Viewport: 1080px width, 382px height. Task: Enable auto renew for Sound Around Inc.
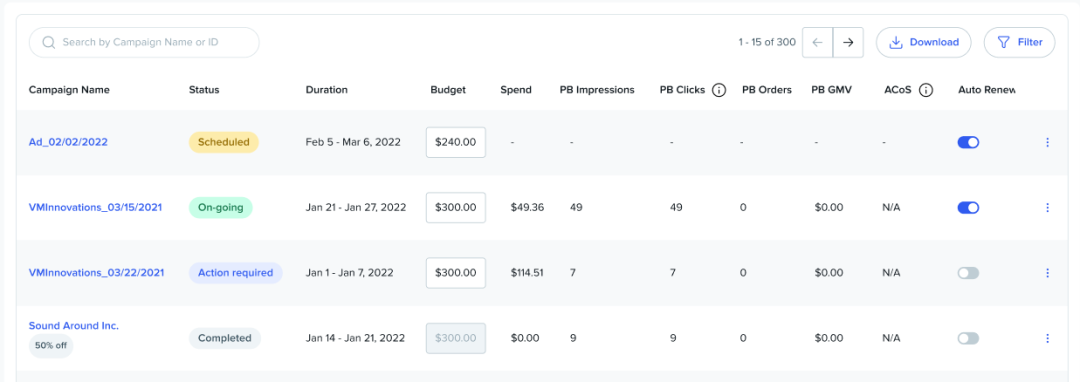click(968, 339)
